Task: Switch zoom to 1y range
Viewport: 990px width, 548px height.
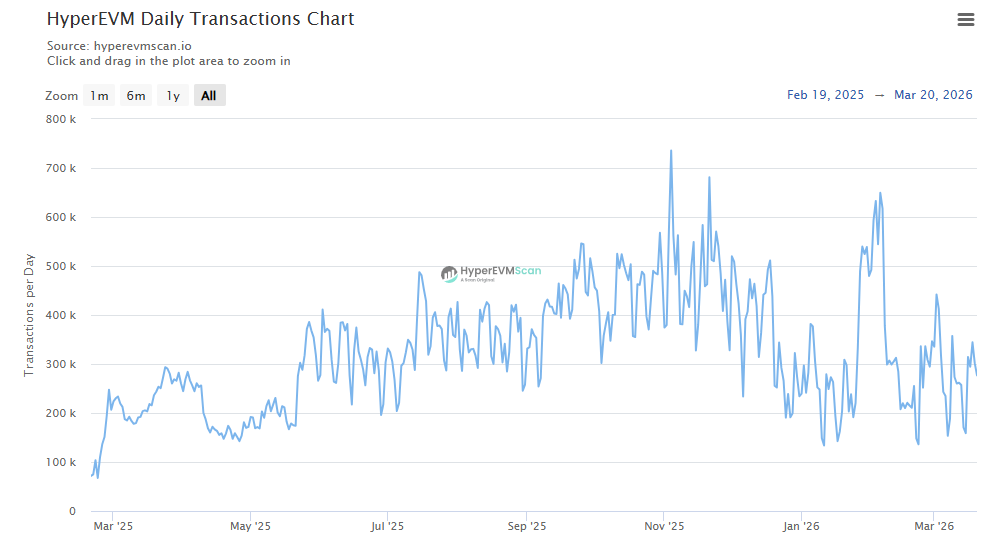Action: pyautogui.click(x=173, y=96)
